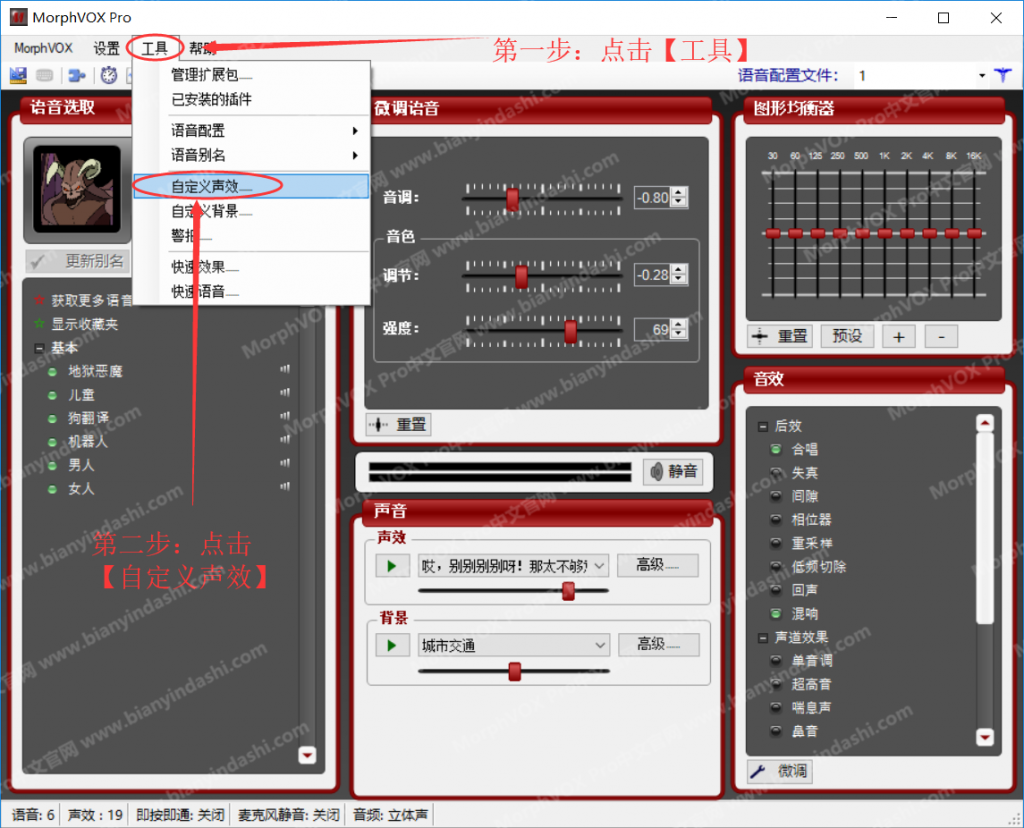1024x828 pixels.
Task: Click the demon voice avatar thumbnail
Action: (77, 189)
